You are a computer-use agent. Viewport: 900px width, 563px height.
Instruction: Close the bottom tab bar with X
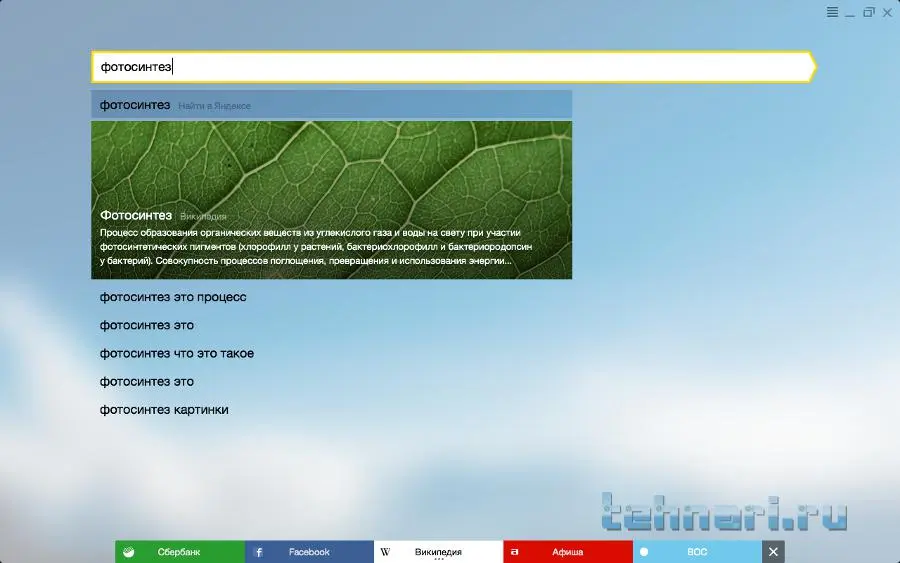pyautogui.click(x=773, y=552)
